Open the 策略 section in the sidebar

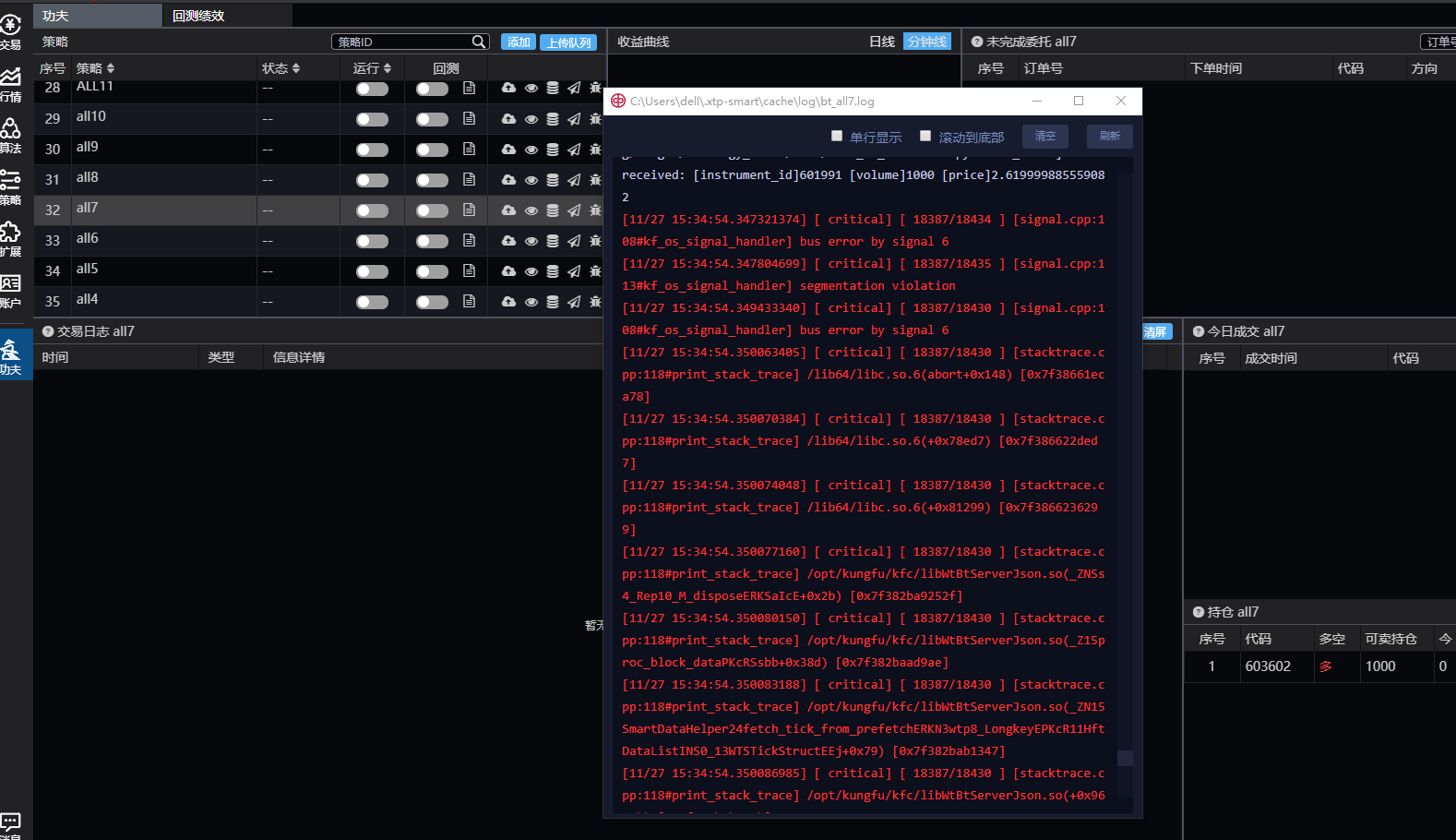pyautogui.click(x=11, y=186)
